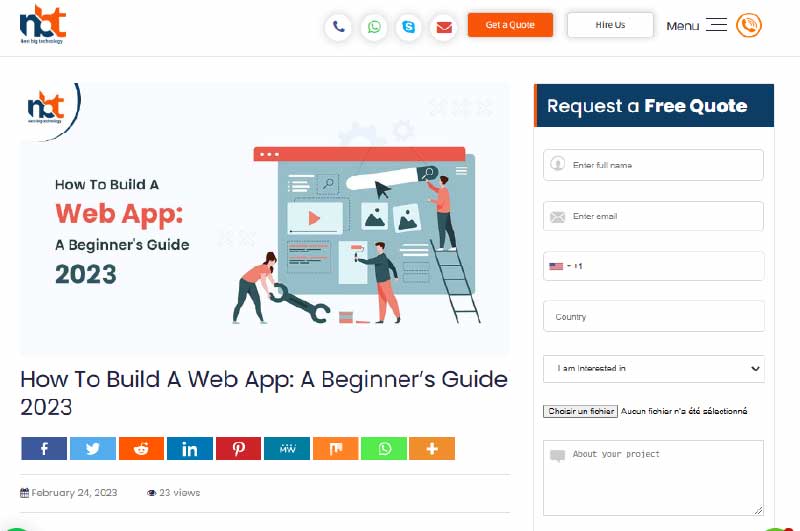Click Aucun fichier n'a été sélectionné text
Image resolution: width=800 pixels, height=531 pixels.
684,411
